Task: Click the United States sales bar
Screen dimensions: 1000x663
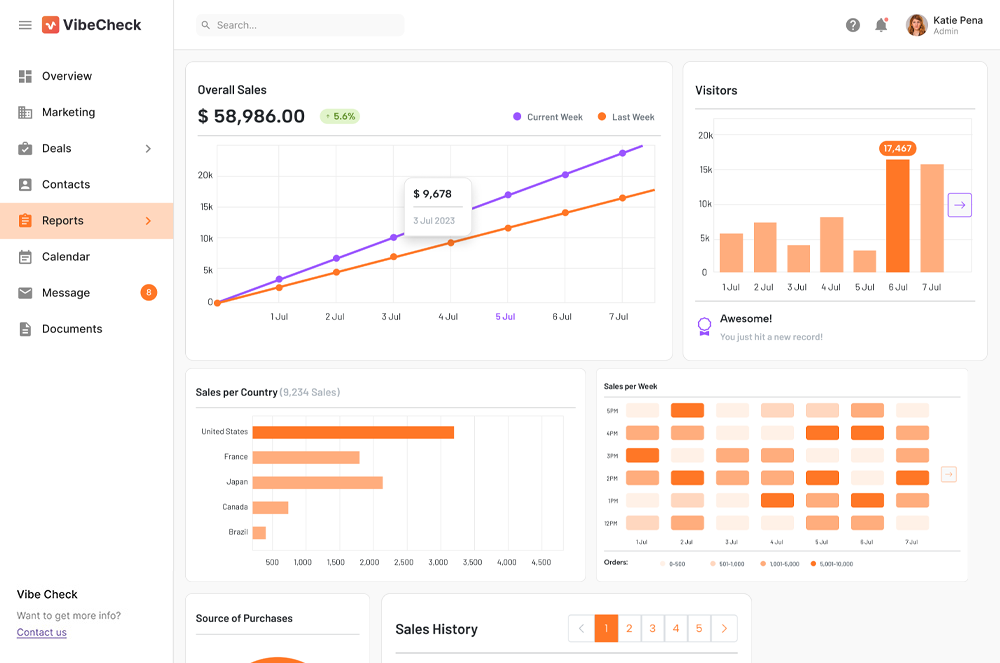Action: coord(353,432)
